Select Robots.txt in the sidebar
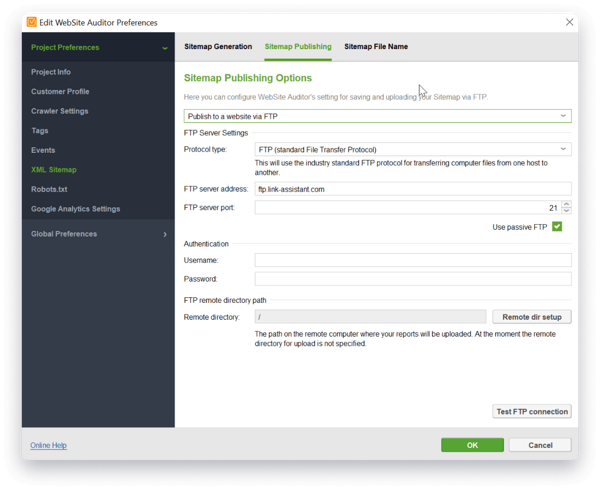 tap(50, 189)
